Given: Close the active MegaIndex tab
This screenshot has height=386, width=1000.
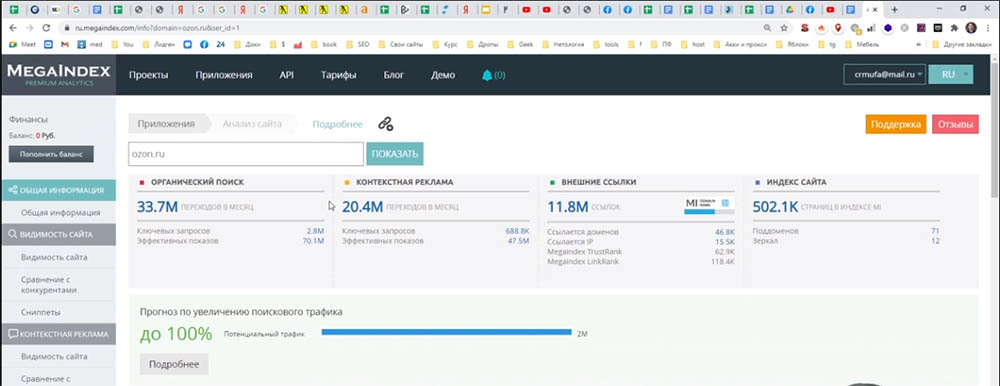Looking at the screenshot, I should (875, 10).
